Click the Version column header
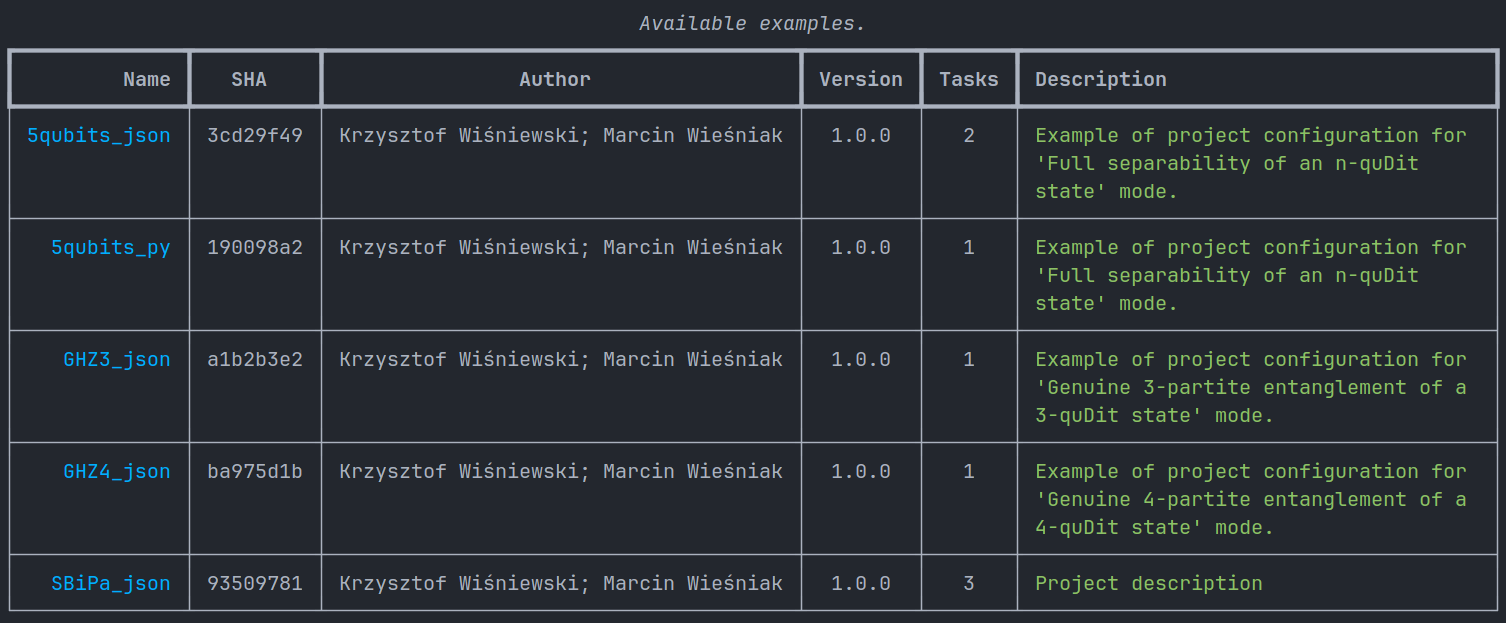The height and width of the screenshot is (623, 1506). tap(861, 80)
